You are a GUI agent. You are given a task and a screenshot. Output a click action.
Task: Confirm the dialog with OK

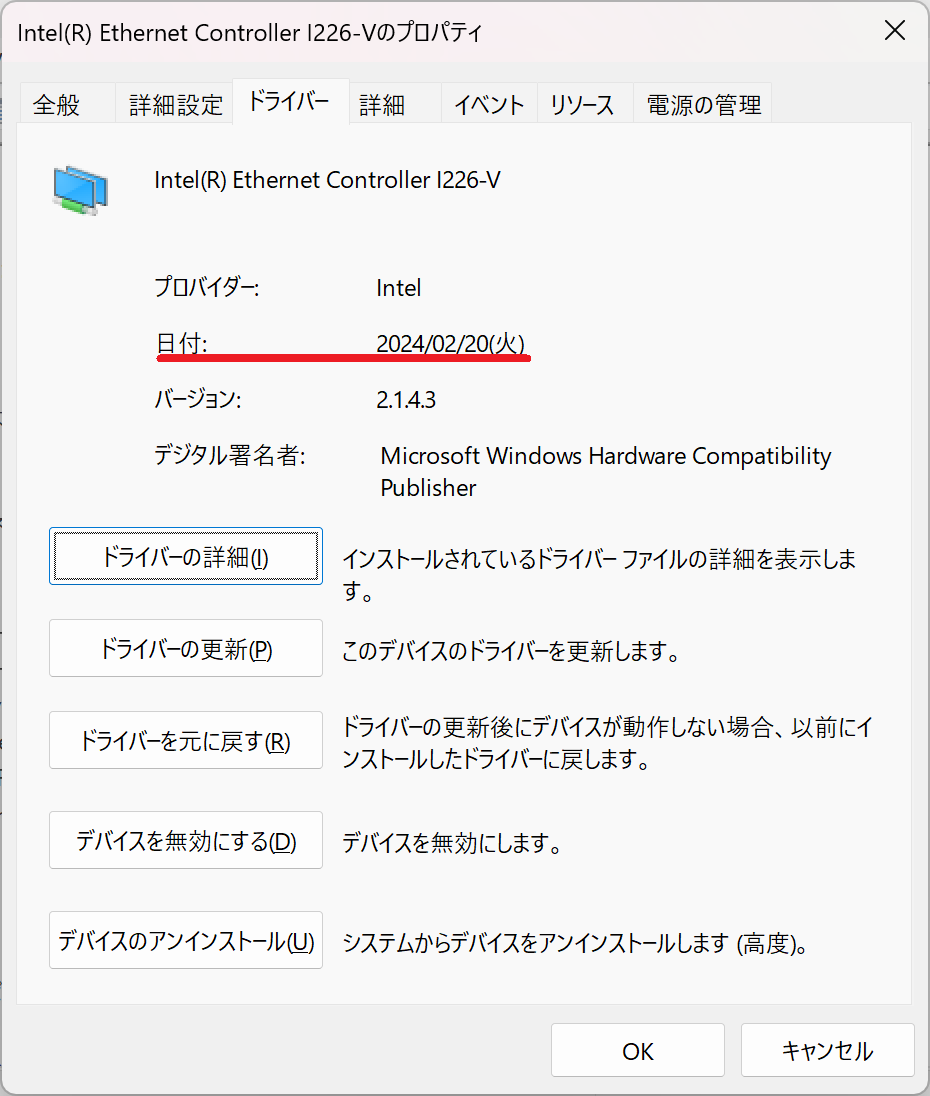(x=638, y=1050)
